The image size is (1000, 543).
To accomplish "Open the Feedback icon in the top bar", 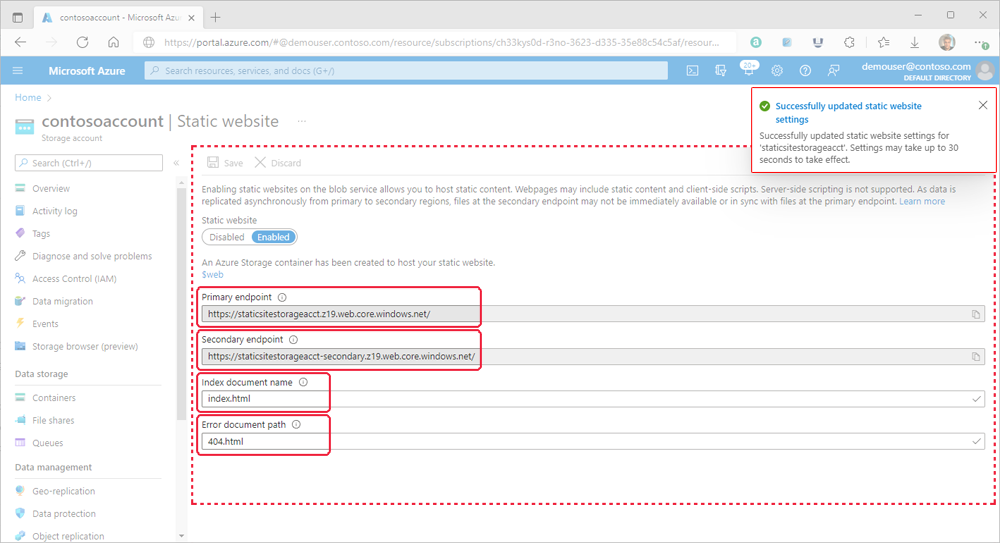I will pyautogui.click(x=834, y=71).
